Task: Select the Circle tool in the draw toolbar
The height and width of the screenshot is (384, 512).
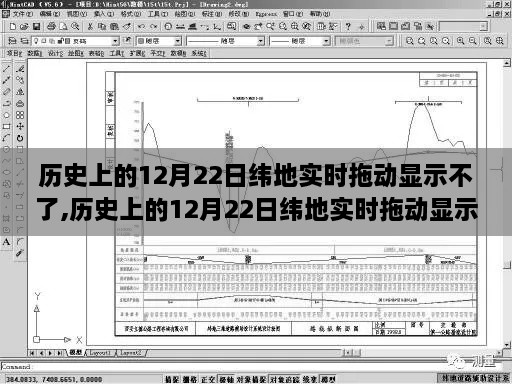Action: tap(6, 115)
